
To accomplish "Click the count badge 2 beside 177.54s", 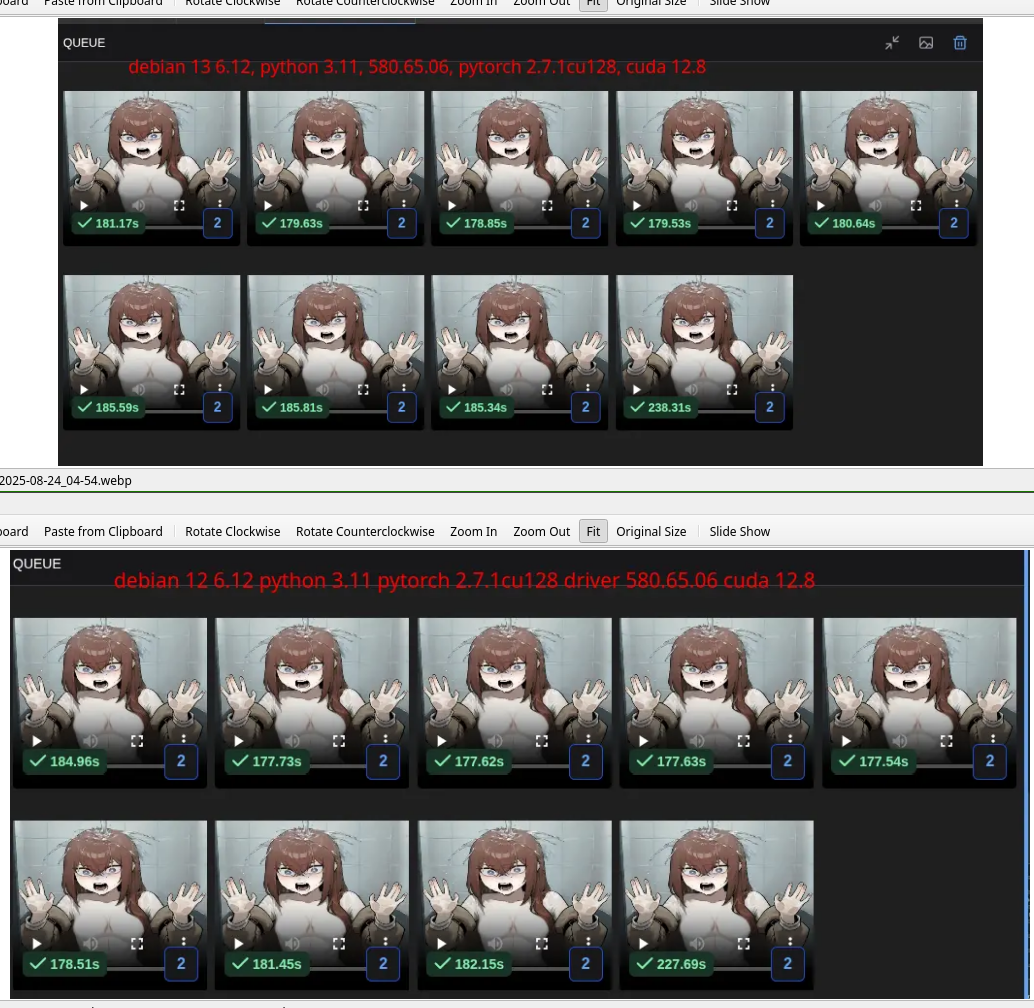I will 990,761.
